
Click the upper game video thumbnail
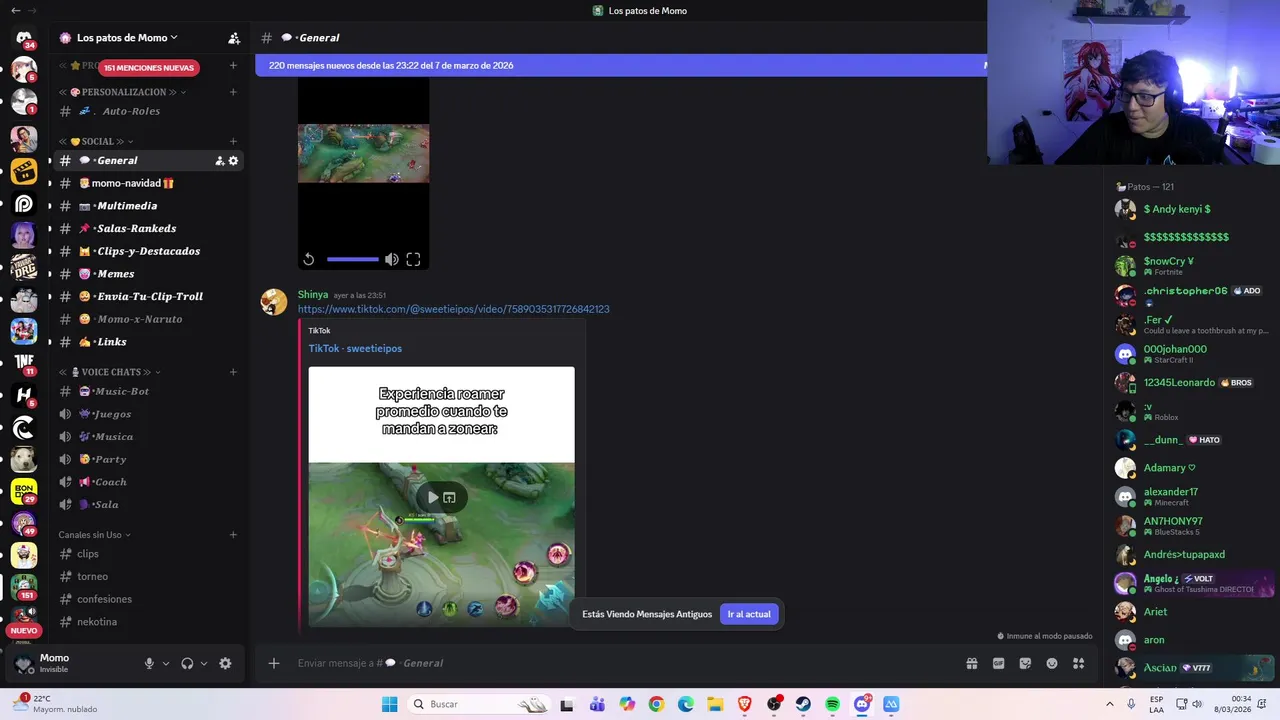point(364,153)
